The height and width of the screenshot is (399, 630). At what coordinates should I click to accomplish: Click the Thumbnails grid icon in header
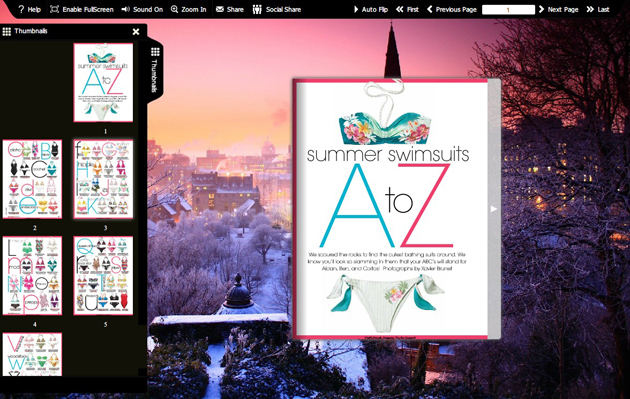[x=6, y=31]
